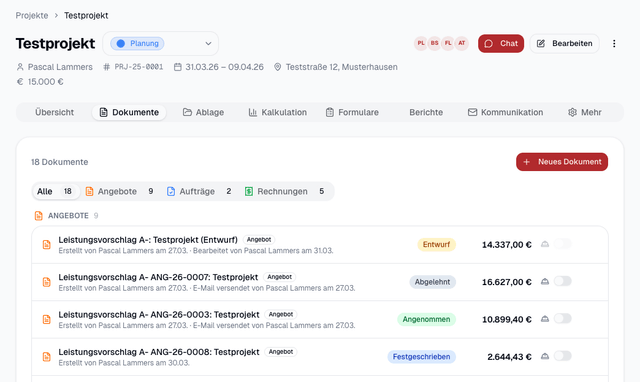Open the Mehr tab

[584, 112]
